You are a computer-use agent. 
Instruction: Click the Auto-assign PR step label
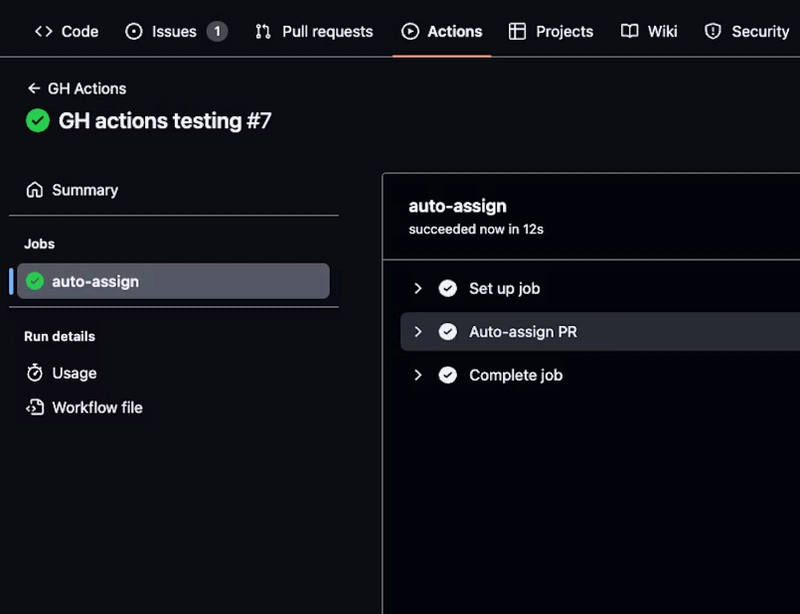(x=523, y=332)
